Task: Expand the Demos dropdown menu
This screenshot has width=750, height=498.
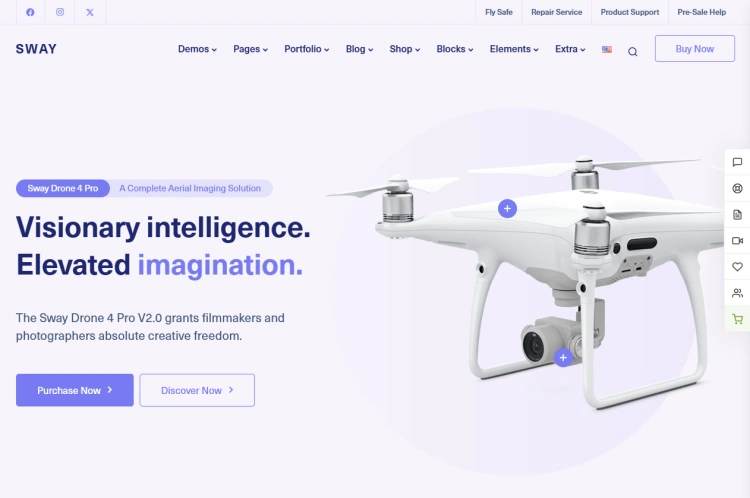Action: tap(197, 49)
